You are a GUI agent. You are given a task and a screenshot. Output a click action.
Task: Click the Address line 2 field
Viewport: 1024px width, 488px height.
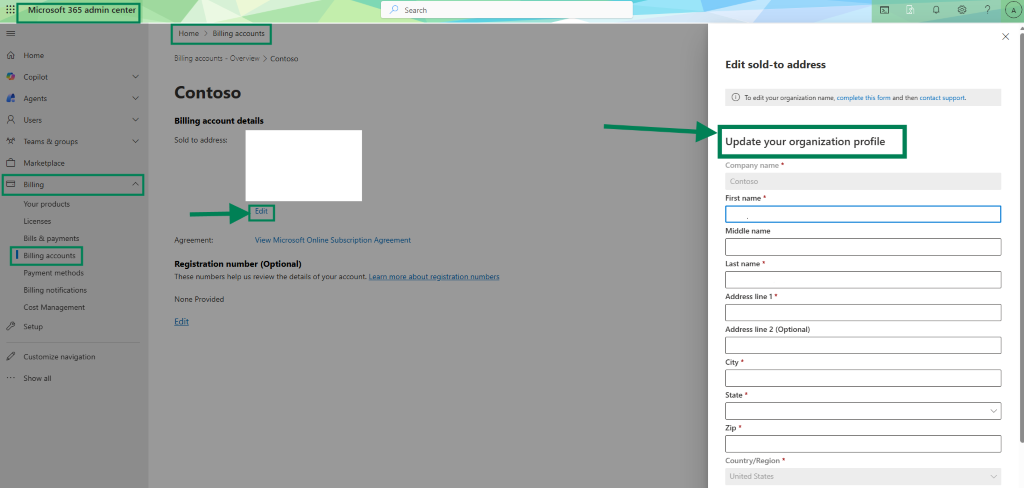[x=863, y=345]
